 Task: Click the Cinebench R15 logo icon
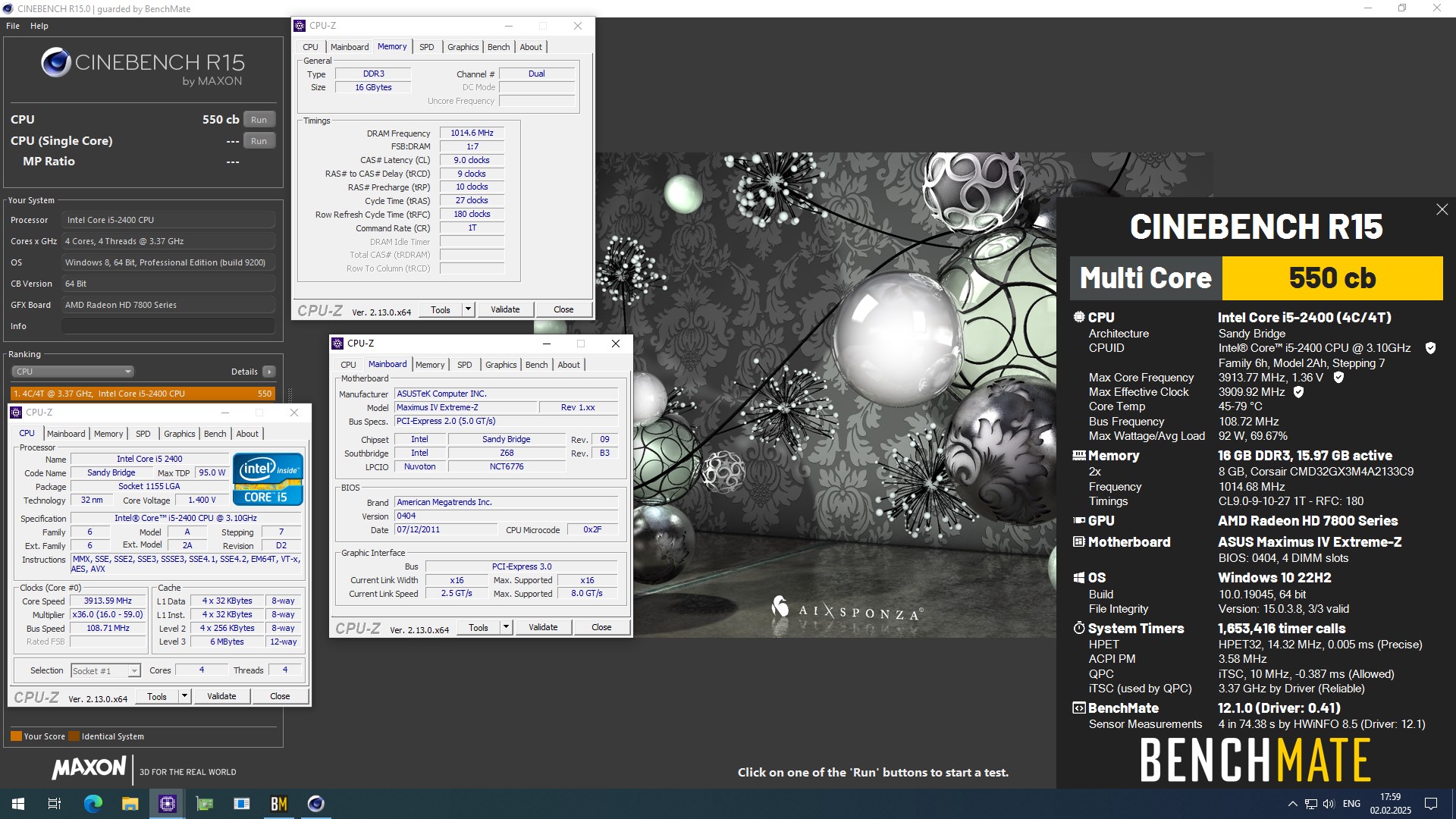[56, 63]
